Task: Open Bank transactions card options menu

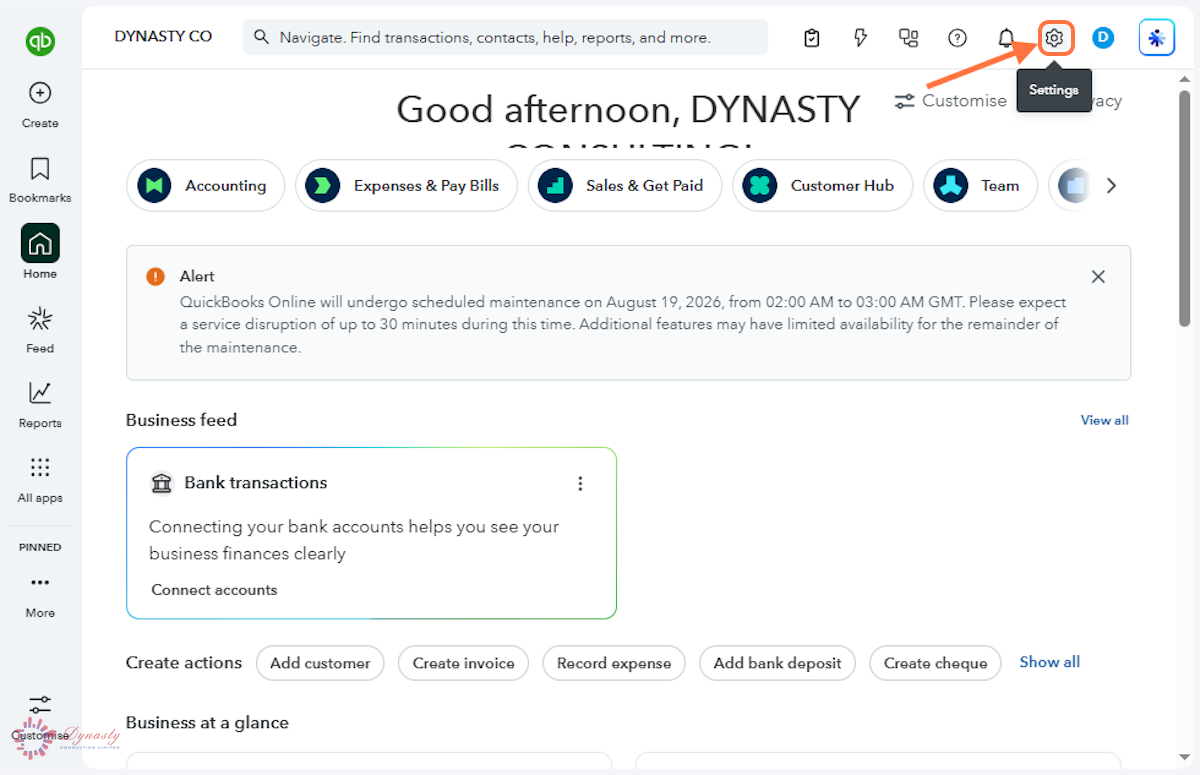Action: click(x=580, y=484)
